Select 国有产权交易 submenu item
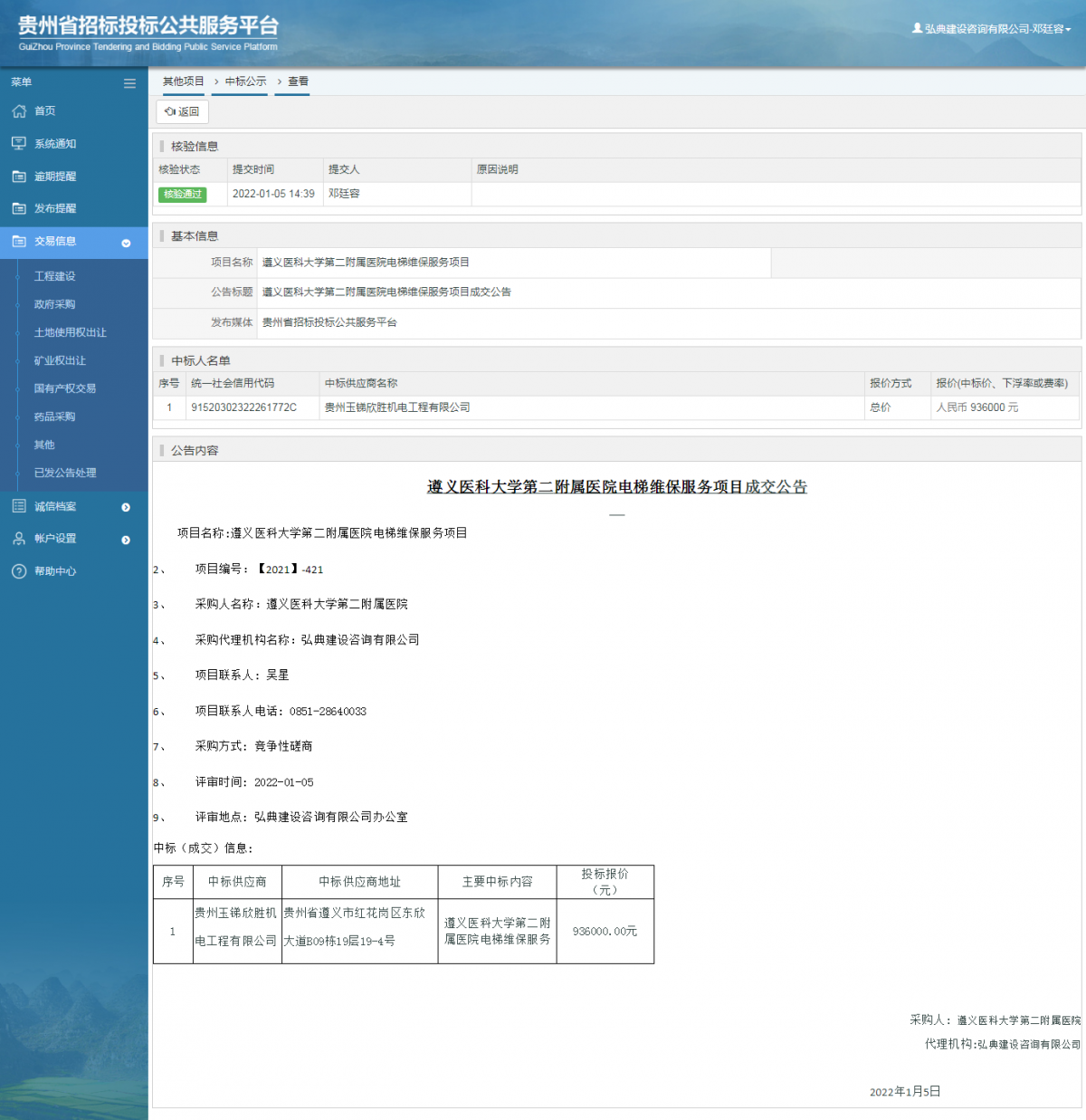 (65, 388)
